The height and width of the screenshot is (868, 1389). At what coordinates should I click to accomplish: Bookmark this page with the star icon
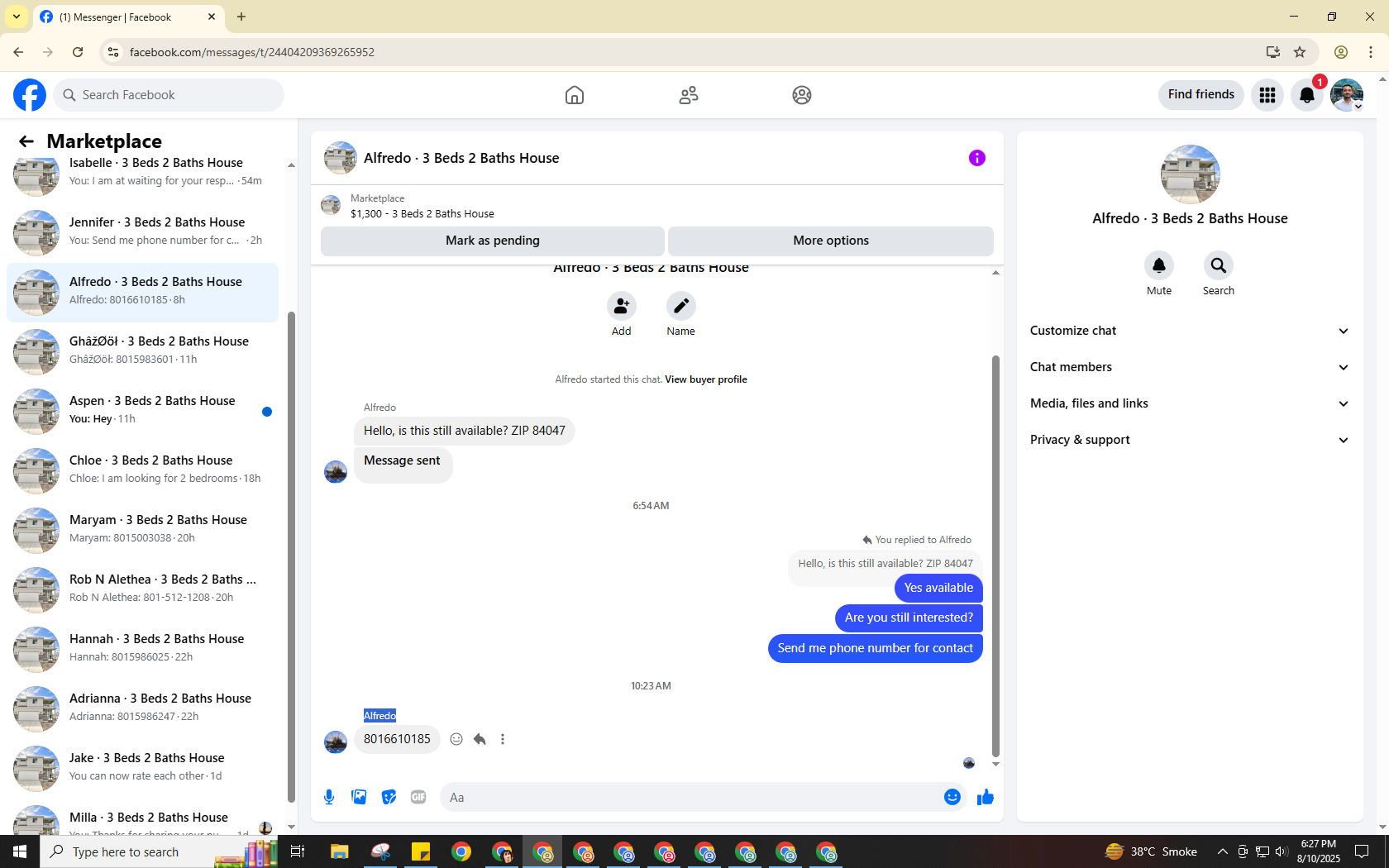[1300, 52]
